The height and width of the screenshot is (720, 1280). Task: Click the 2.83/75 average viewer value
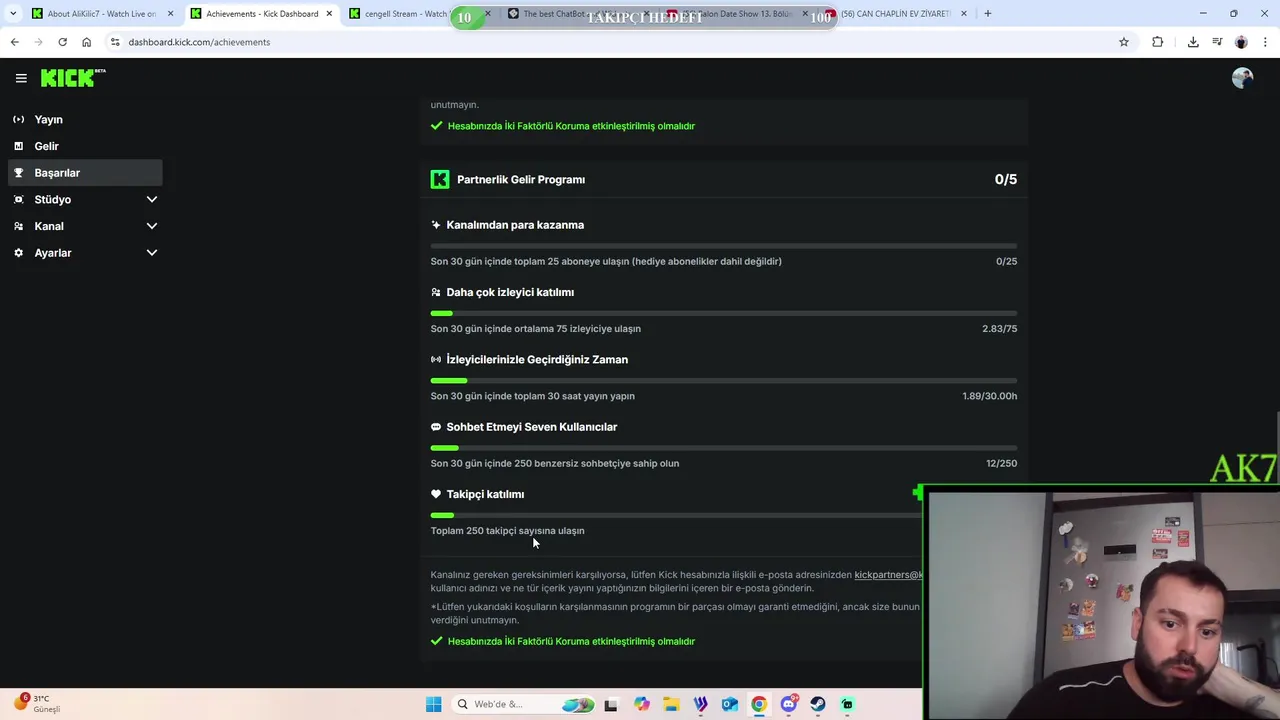(999, 328)
